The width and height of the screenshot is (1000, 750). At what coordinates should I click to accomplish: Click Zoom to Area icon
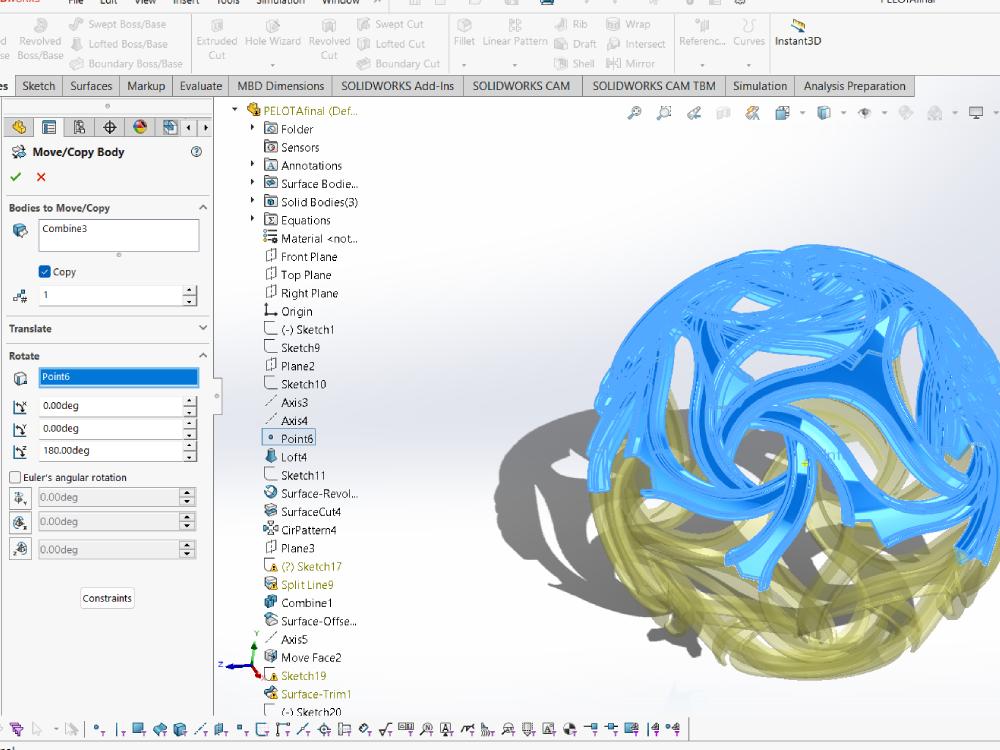(x=664, y=113)
